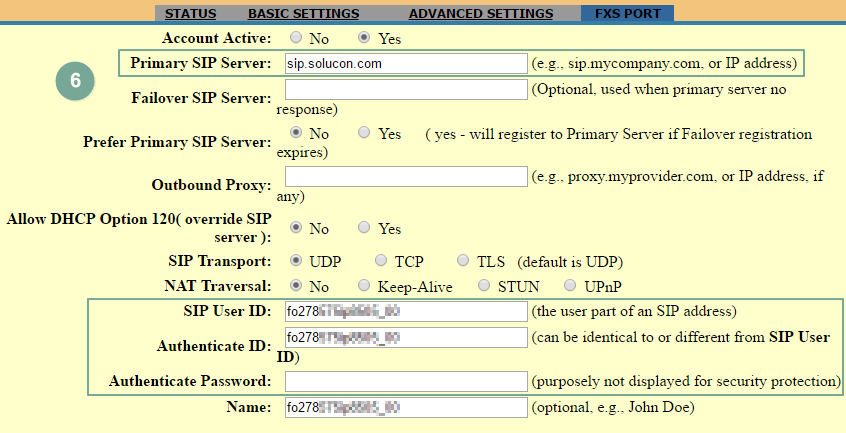846x433 pixels.
Task: Click the step 6 circle marker
Action: (x=76, y=81)
